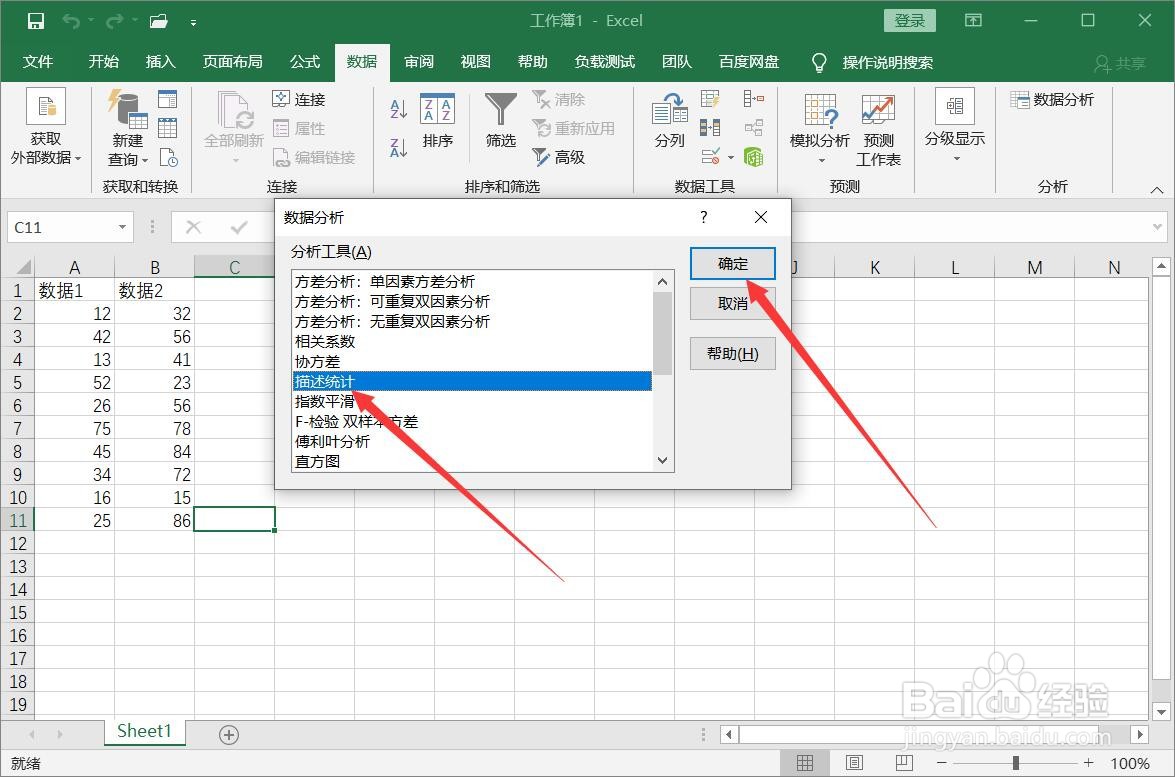The height and width of the screenshot is (777, 1175).
Task: Click the Ribbon Display Options icon
Action: [x=973, y=20]
